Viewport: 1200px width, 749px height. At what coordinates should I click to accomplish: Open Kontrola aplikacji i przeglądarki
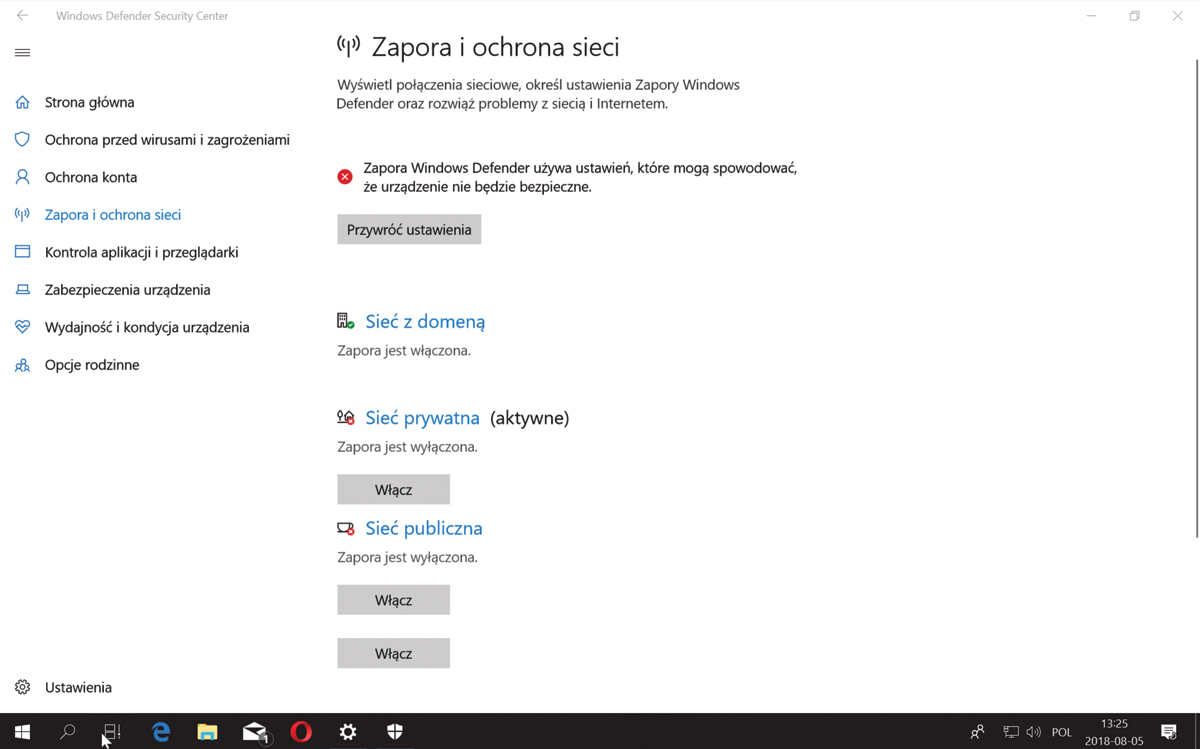click(x=141, y=252)
